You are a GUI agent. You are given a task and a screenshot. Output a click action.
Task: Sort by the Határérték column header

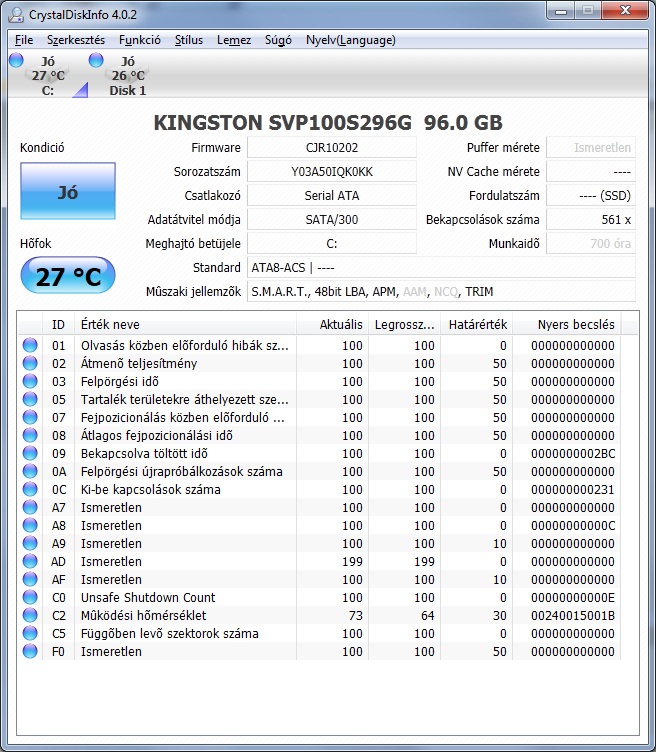coord(477,324)
